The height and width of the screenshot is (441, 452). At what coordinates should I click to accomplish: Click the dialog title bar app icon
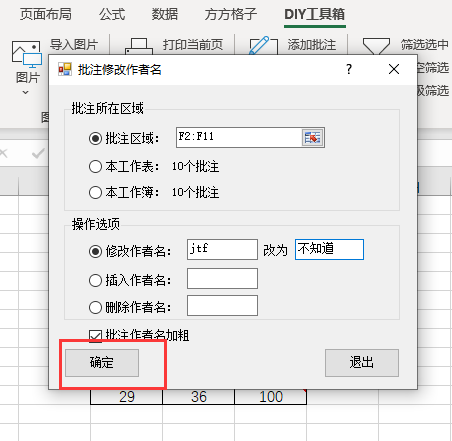tap(65, 69)
